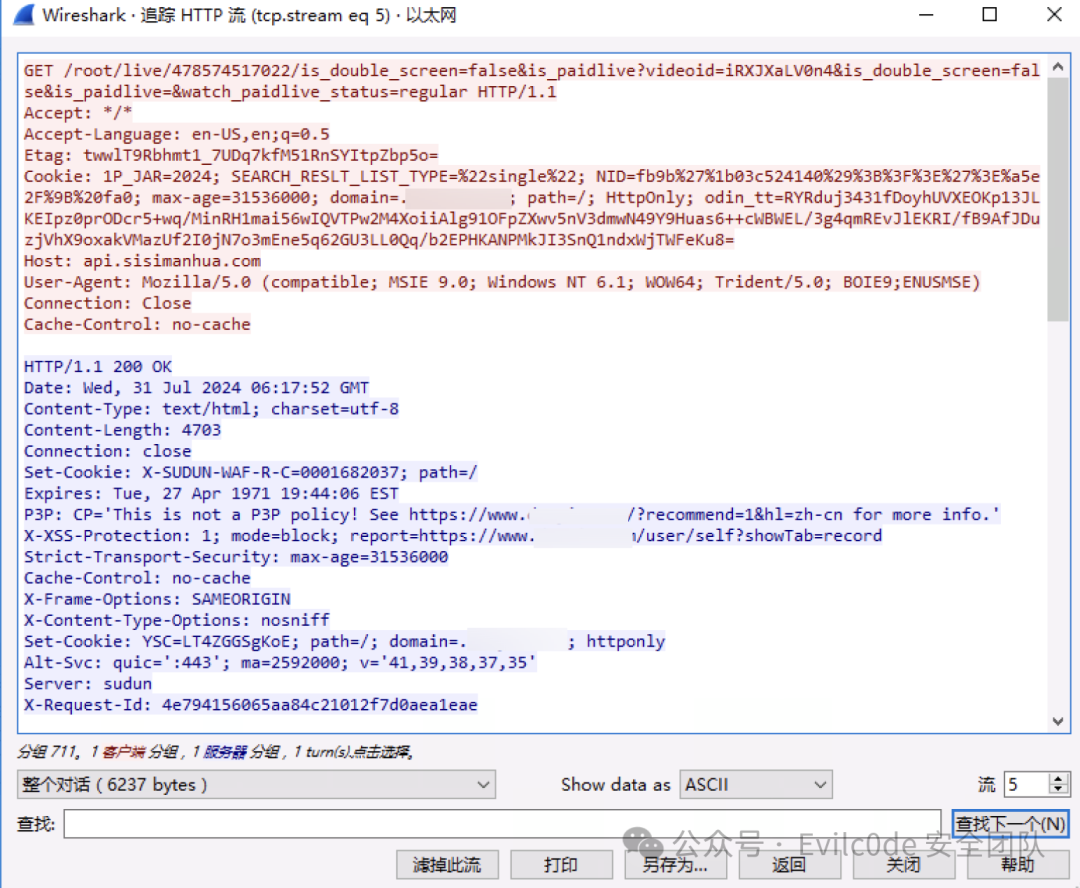Click the Connection: Close request header

(107, 303)
